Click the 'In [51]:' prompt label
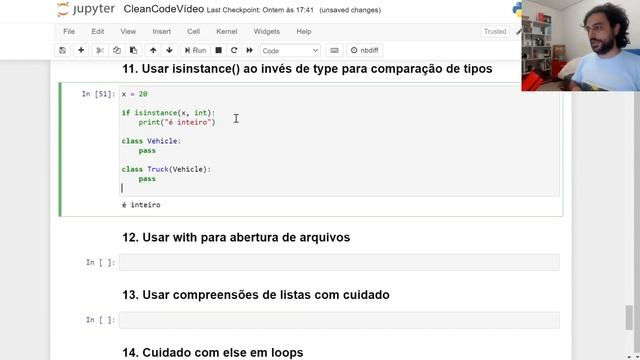Image resolution: width=640 pixels, height=360 pixels. [x=98, y=94]
